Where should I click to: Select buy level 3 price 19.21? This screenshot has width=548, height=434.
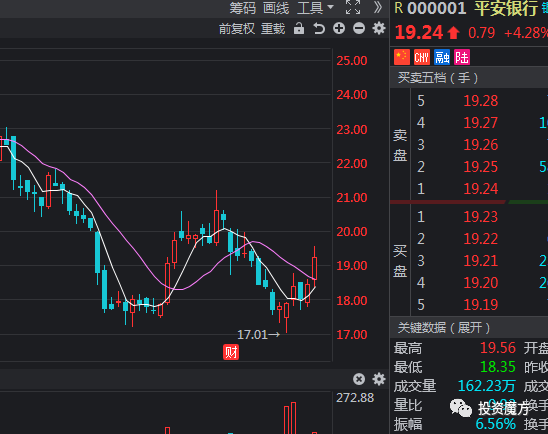481,261
